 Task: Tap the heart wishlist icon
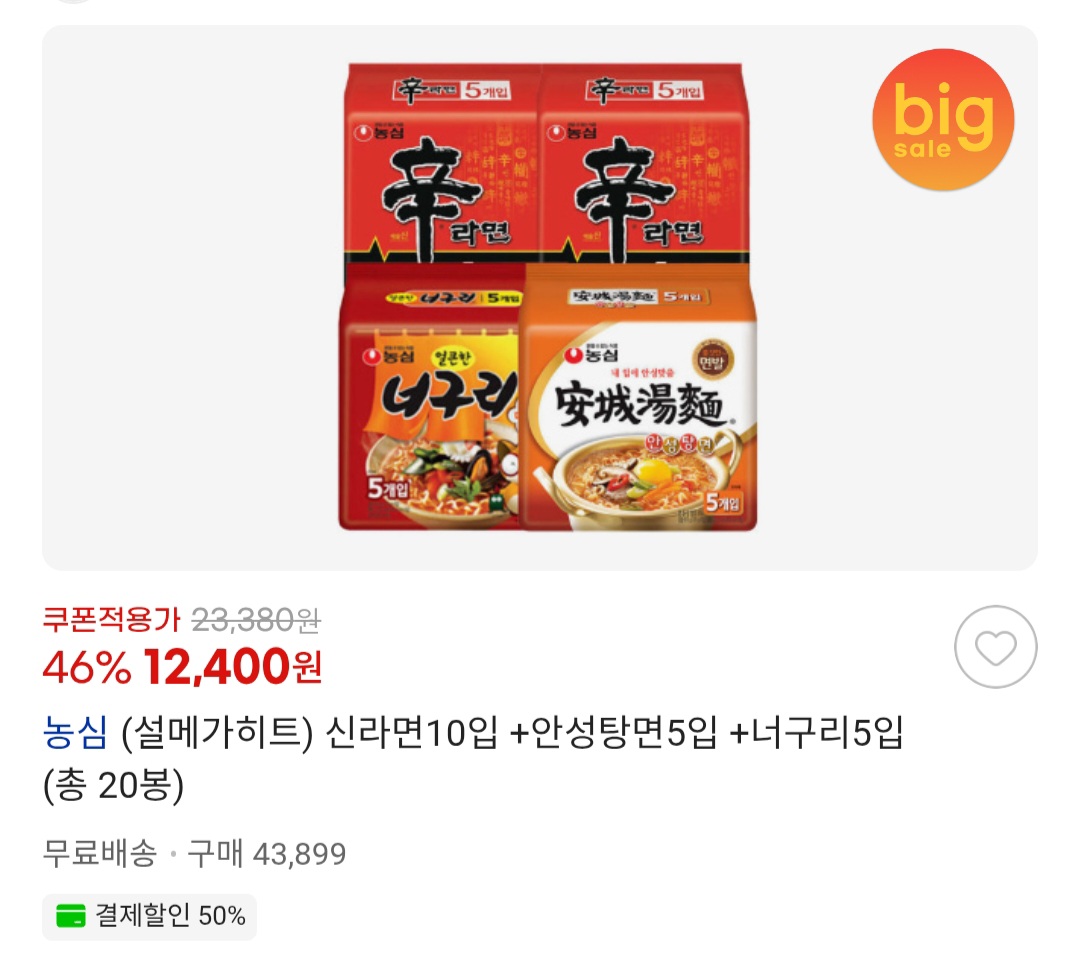click(995, 646)
